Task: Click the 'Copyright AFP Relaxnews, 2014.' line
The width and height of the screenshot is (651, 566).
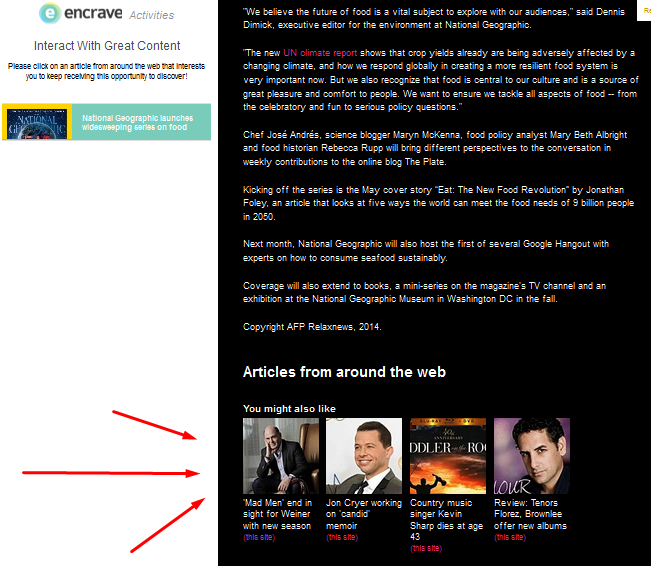Action: 312,327
